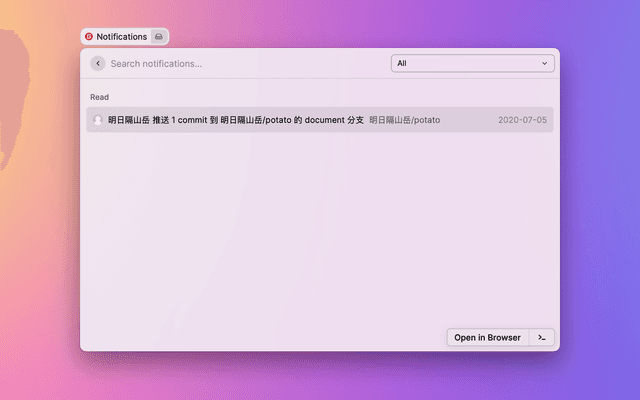Click the inbox tray icon after Notifications
This screenshot has height=400, width=640.
coord(159,37)
